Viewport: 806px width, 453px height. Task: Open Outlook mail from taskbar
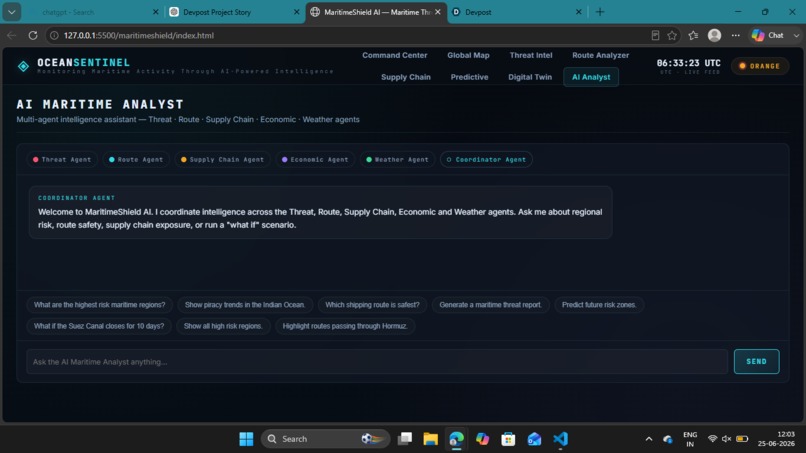[534, 439]
